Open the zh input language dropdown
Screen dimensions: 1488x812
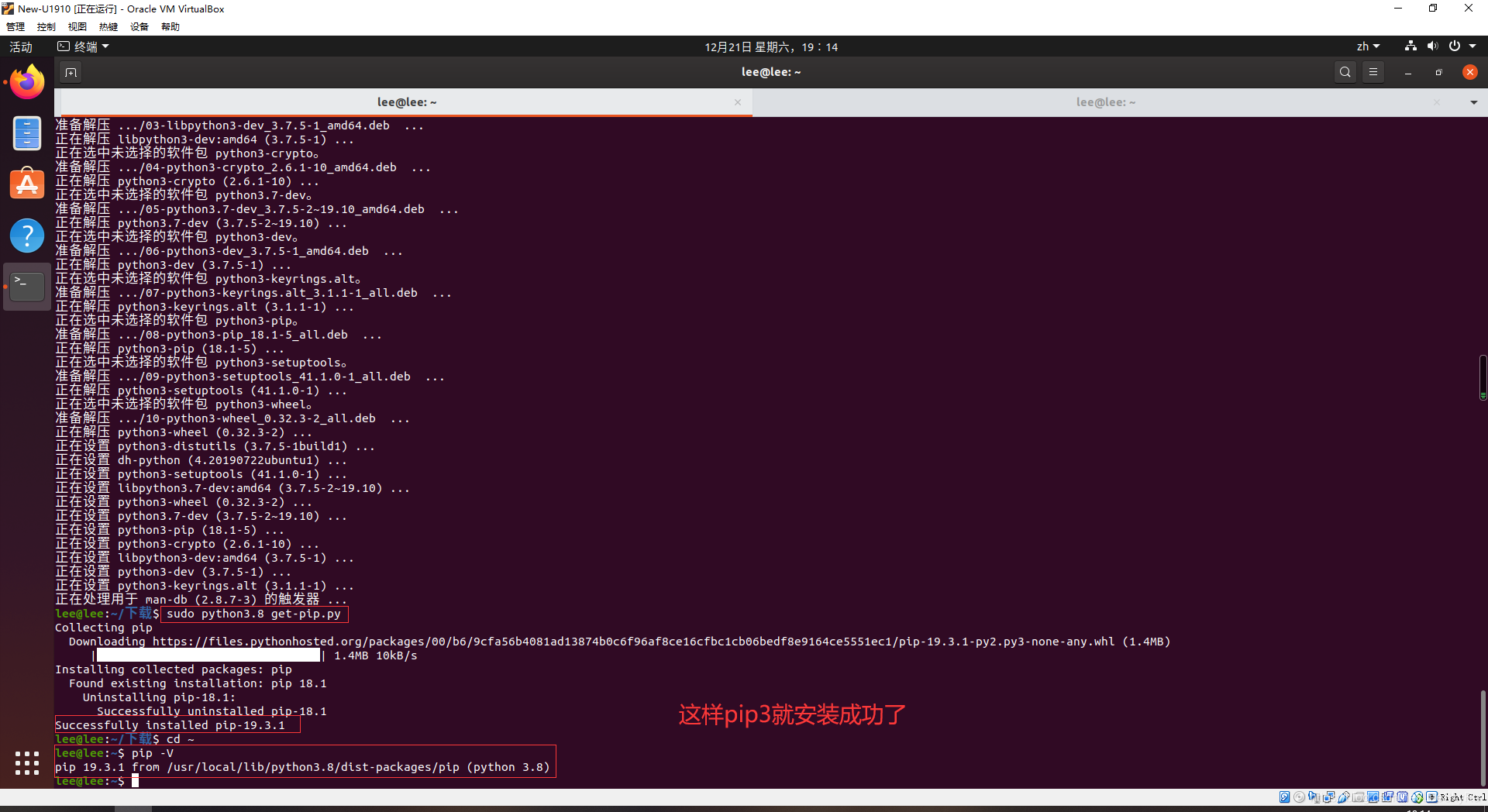click(x=1368, y=46)
